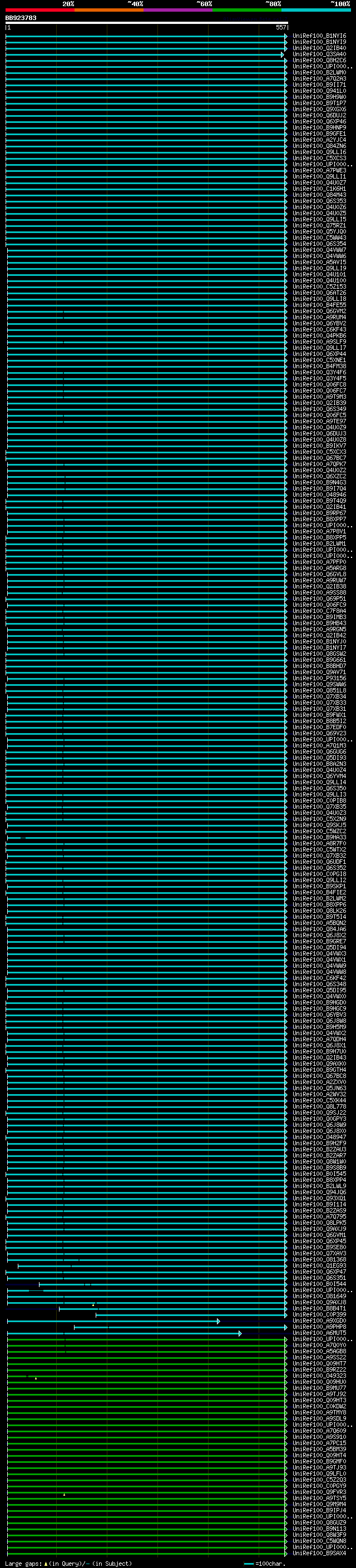This screenshot has height=1568, width=356.
Task: Click the UniRef100_Q6S354 label
Action: tap(319, 244)
